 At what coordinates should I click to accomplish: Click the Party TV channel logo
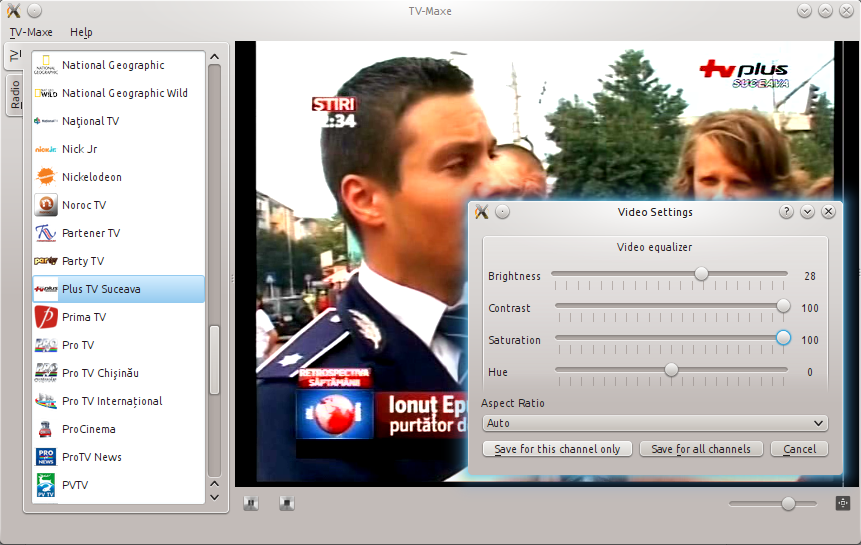click(46, 261)
